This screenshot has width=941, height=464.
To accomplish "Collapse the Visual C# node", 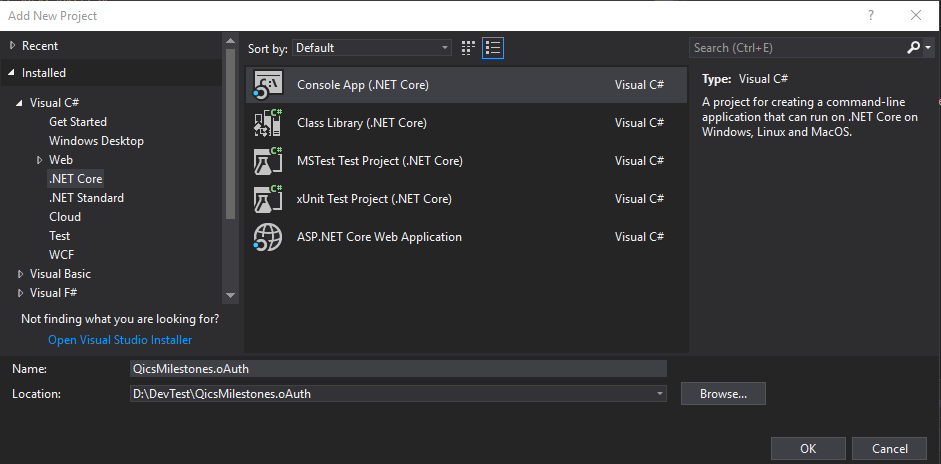I will pyautogui.click(x=20, y=103).
